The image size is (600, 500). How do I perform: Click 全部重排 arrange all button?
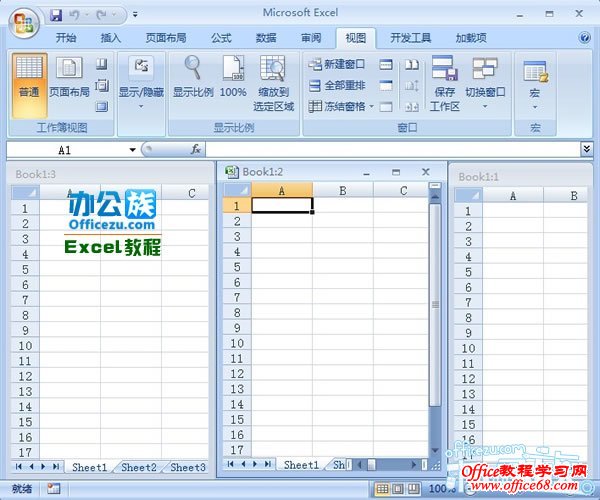(336, 85)
